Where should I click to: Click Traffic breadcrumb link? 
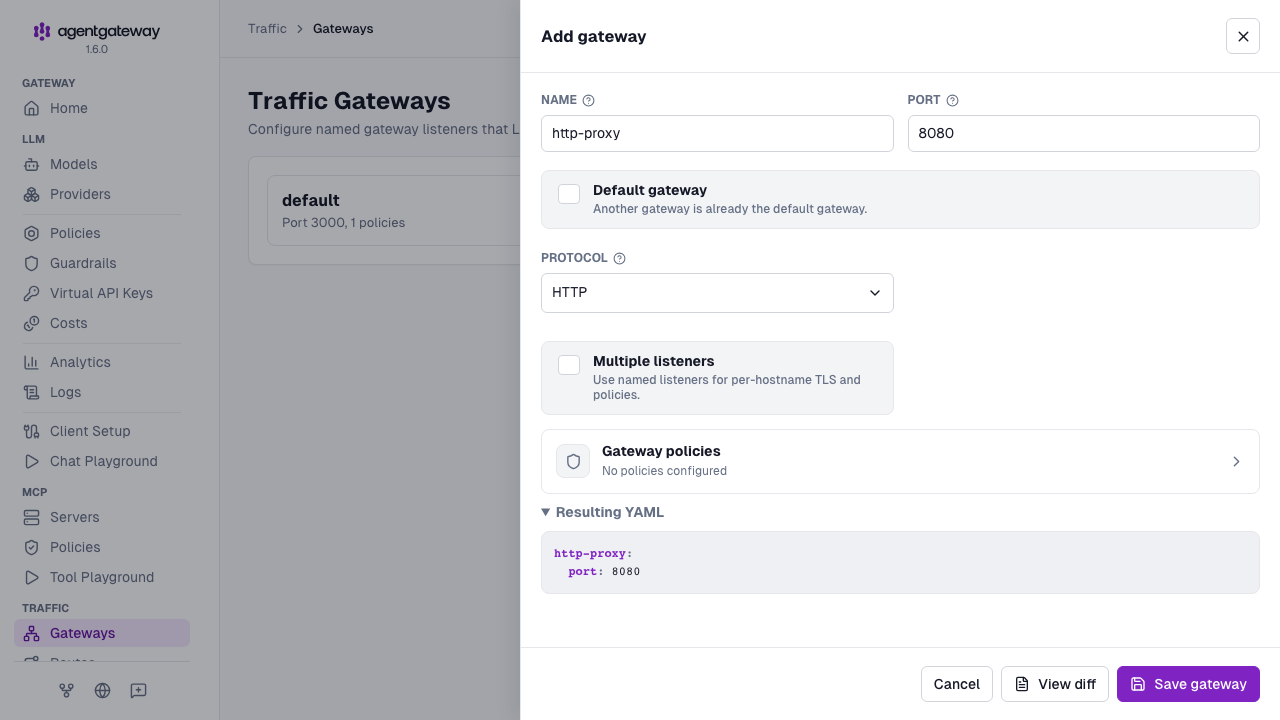tap(267, 29)
